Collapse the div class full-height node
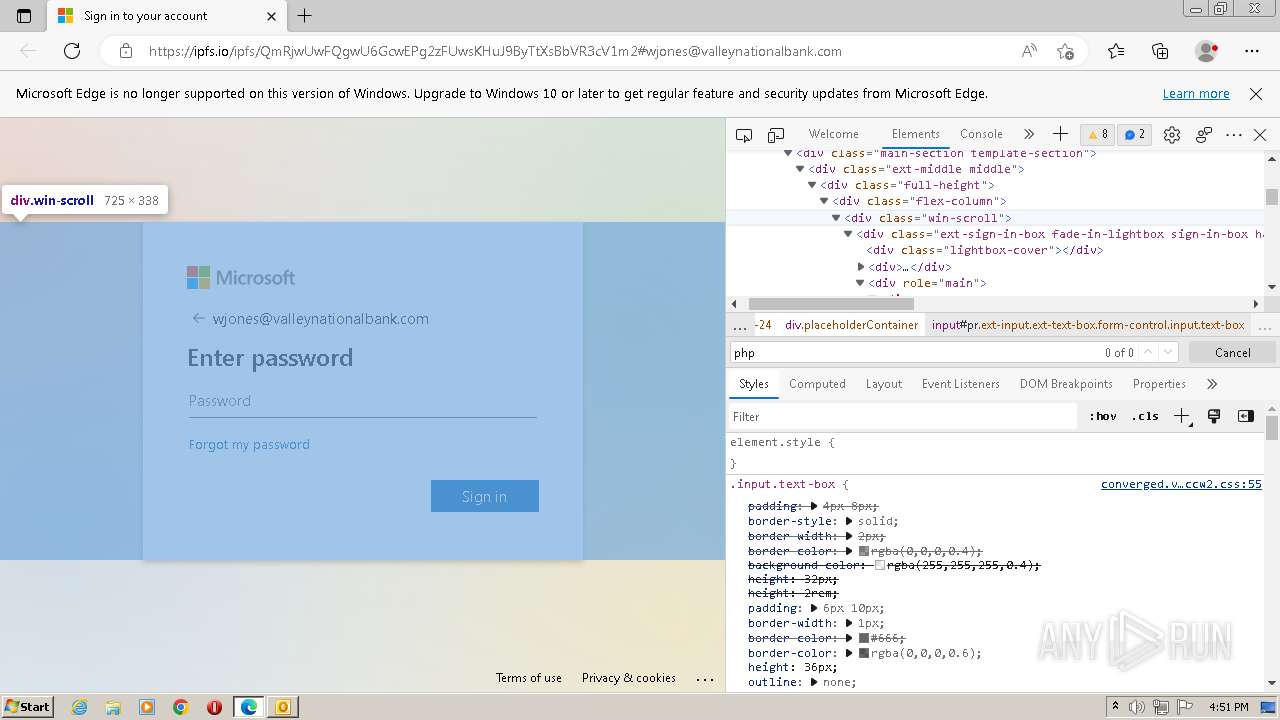This screenshot has height=720, width=1280. point(812,185)
